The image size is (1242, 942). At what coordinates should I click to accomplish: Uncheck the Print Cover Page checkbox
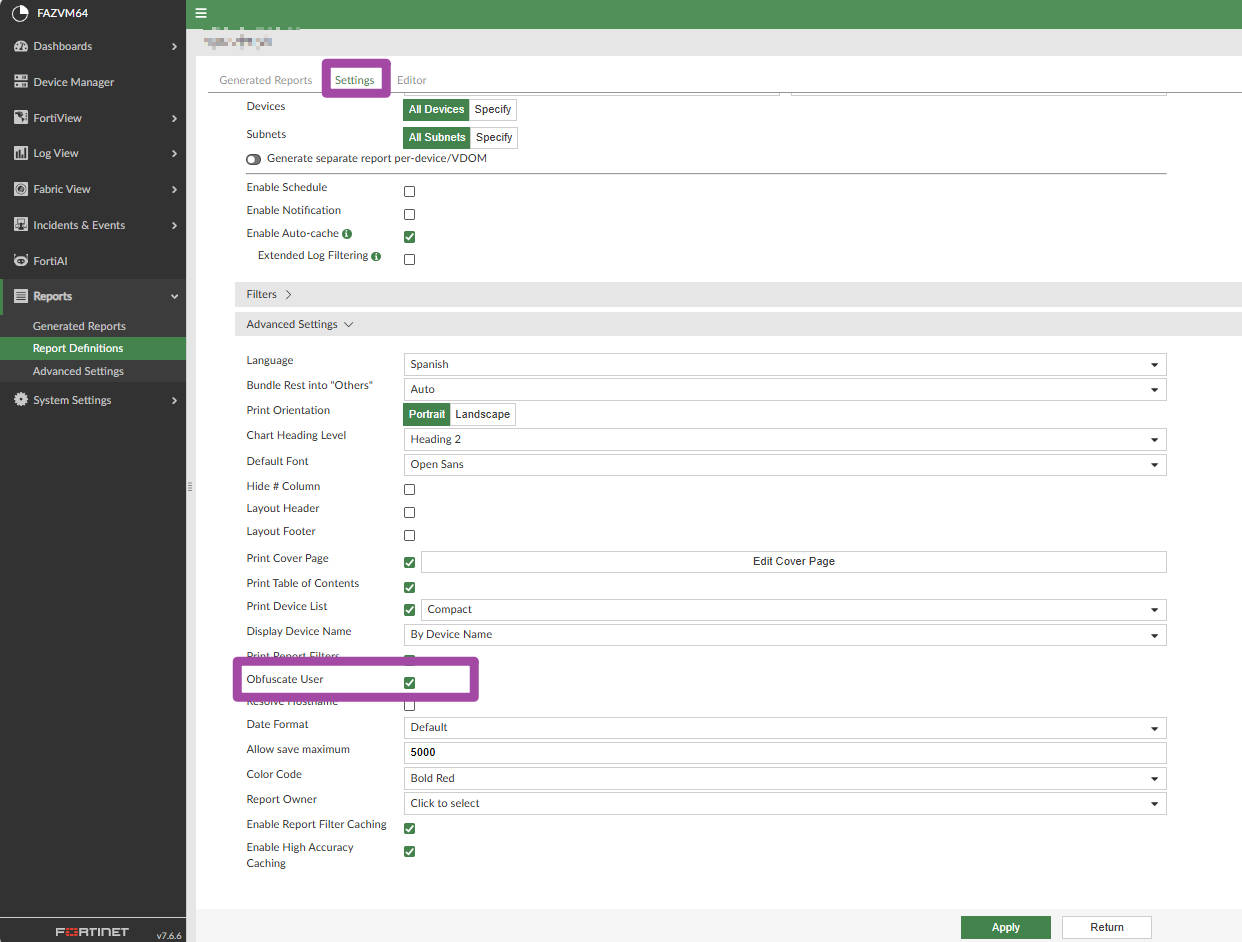coord(409,562)
